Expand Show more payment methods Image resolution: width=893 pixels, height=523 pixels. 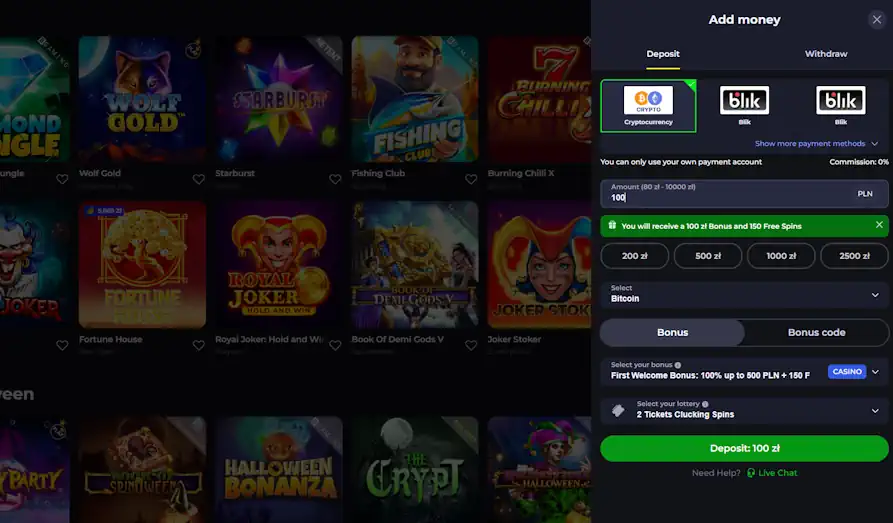(x=816, y=143)
